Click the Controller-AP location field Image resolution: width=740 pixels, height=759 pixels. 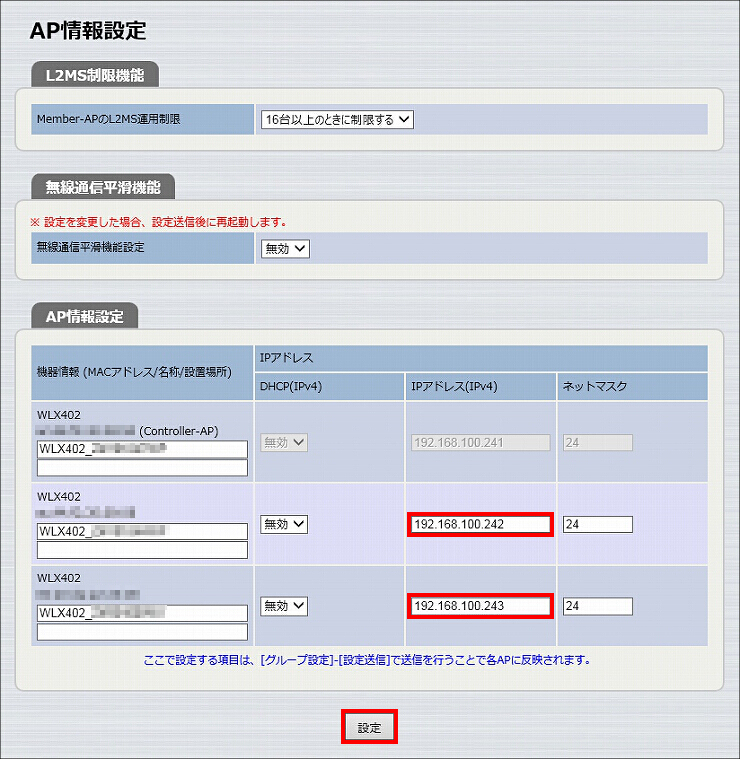pos(142,468)
